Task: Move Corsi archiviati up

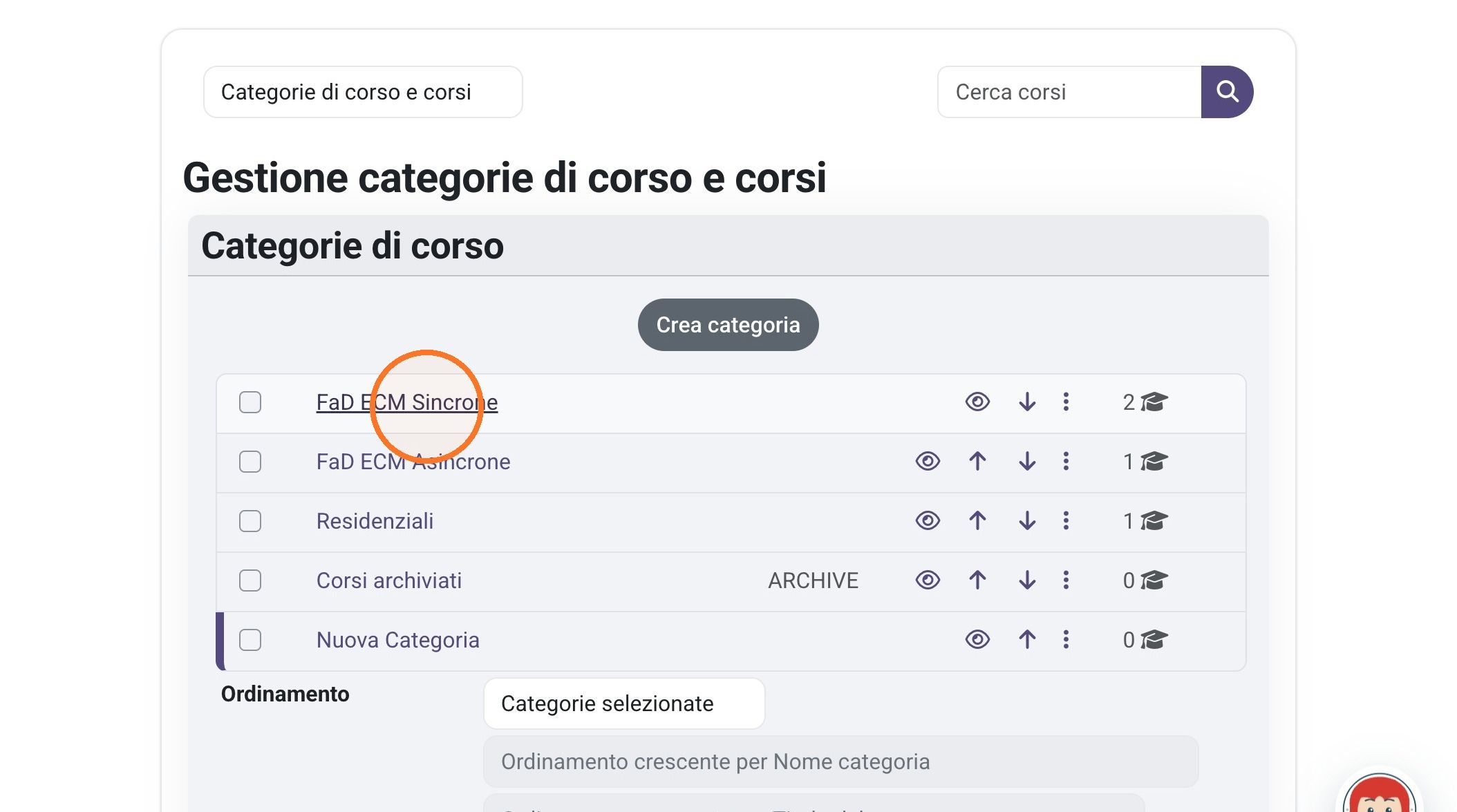Action: (977, 580)
